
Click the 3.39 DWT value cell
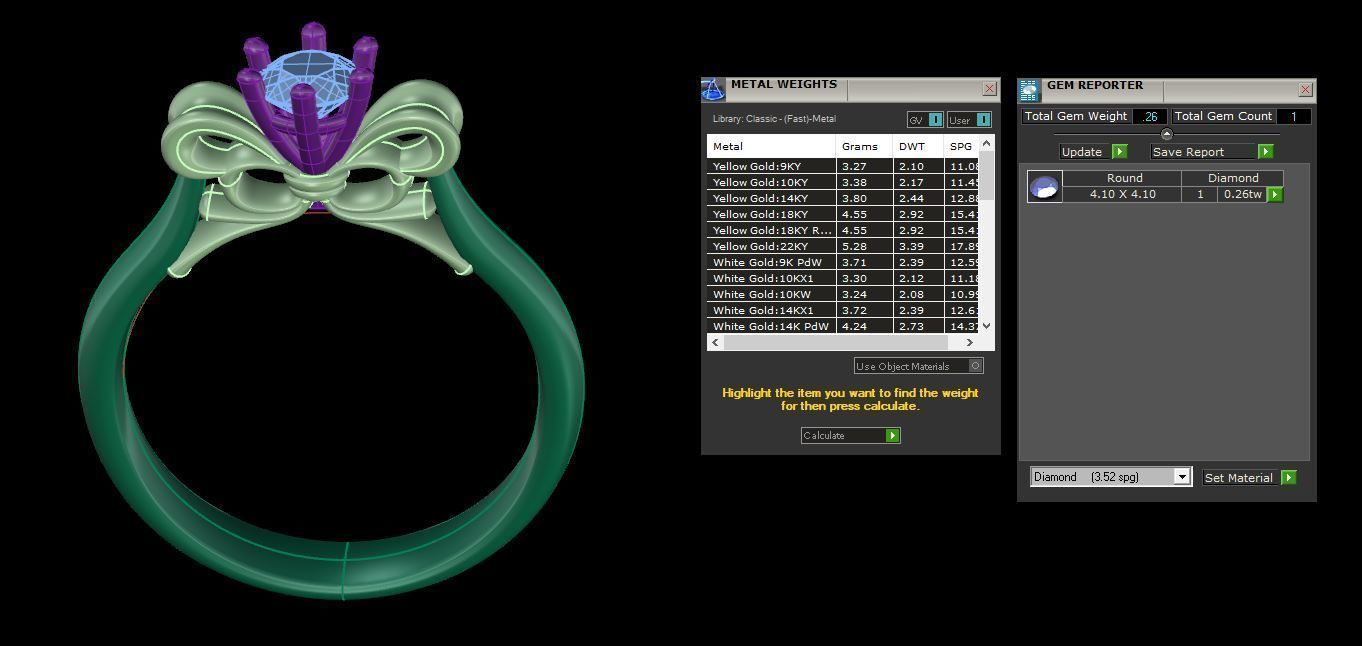[918, 246]
